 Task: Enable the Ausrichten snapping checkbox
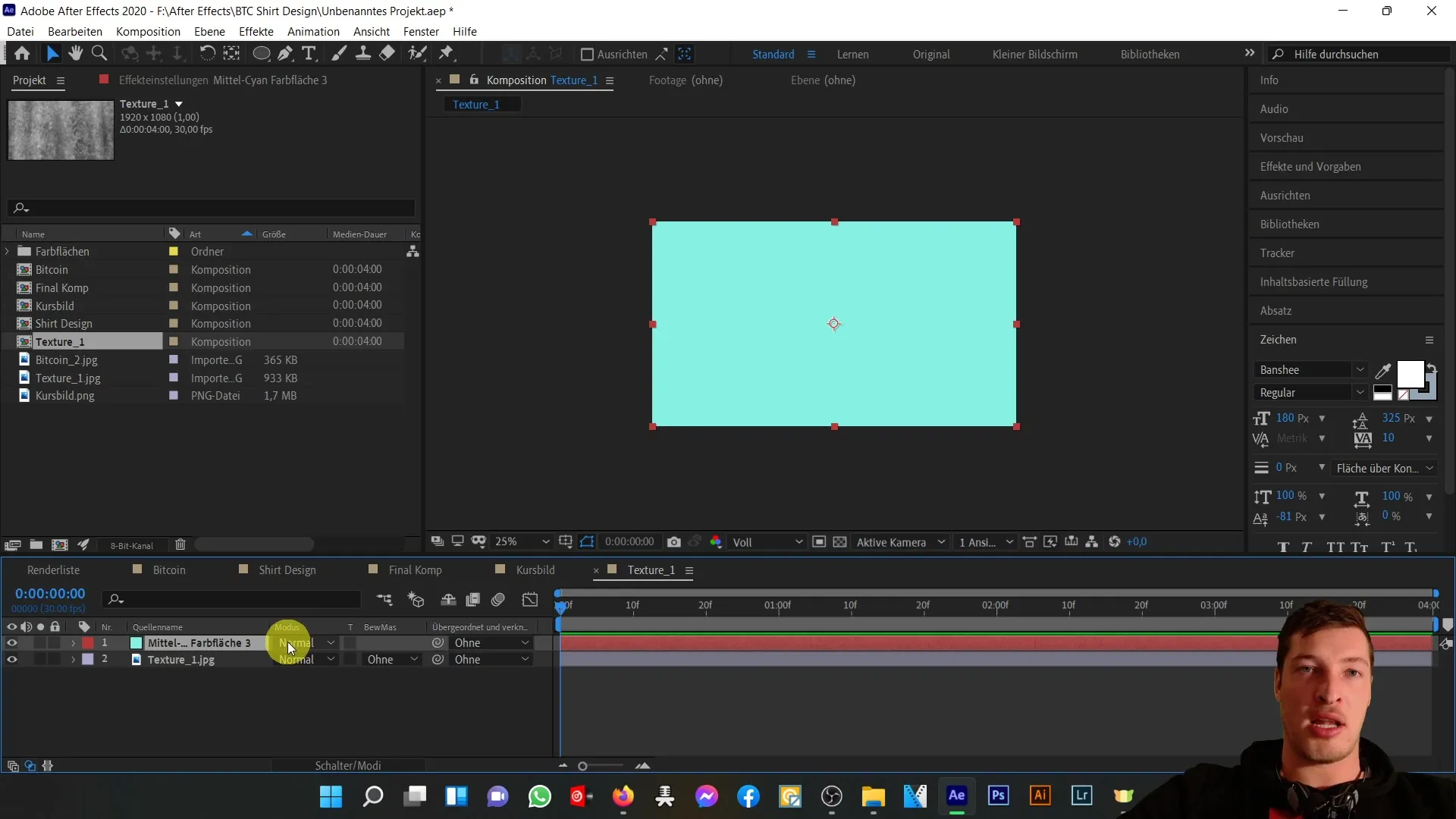pos(586,55)
